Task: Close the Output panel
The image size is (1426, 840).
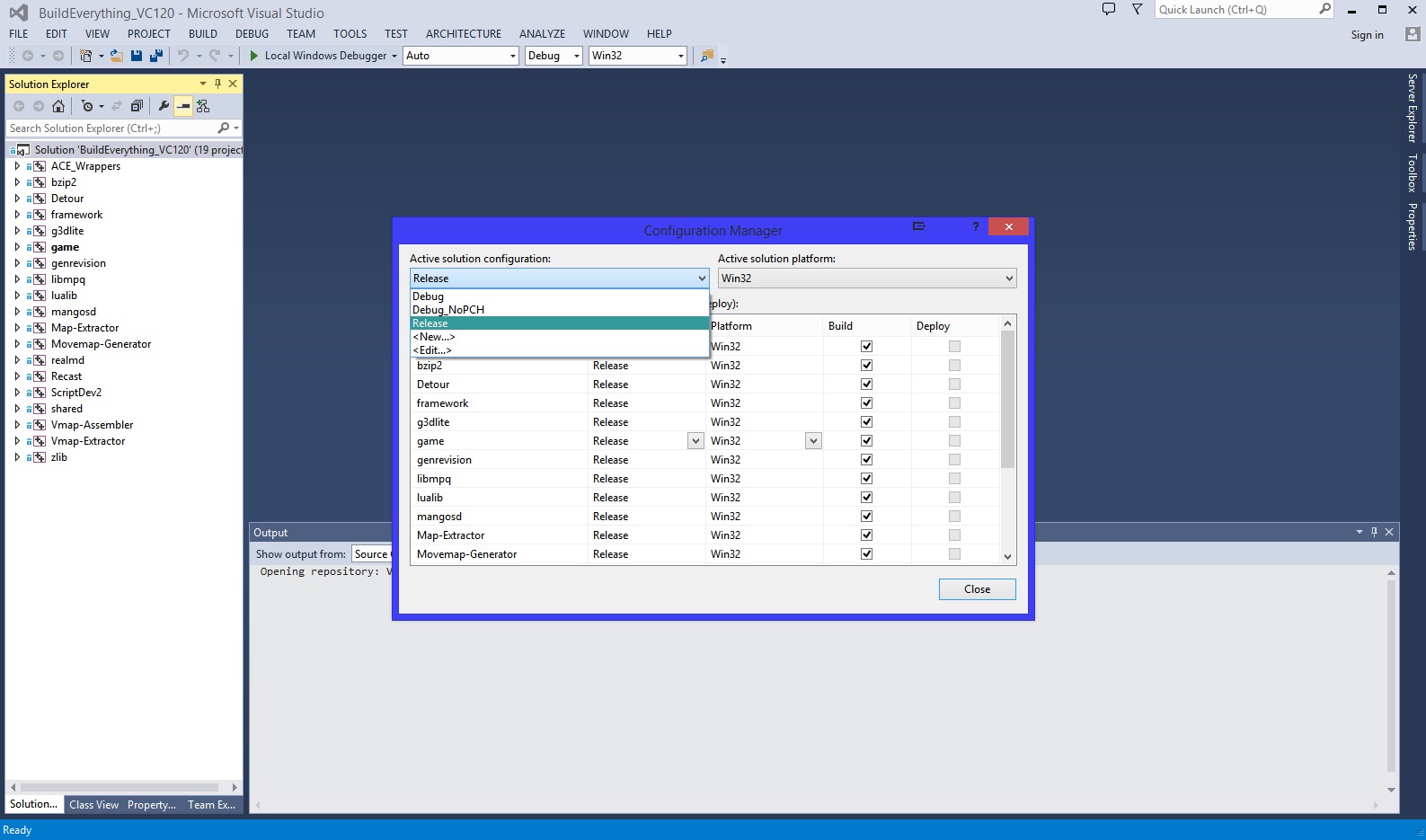Action: (x=1389, y=532)
